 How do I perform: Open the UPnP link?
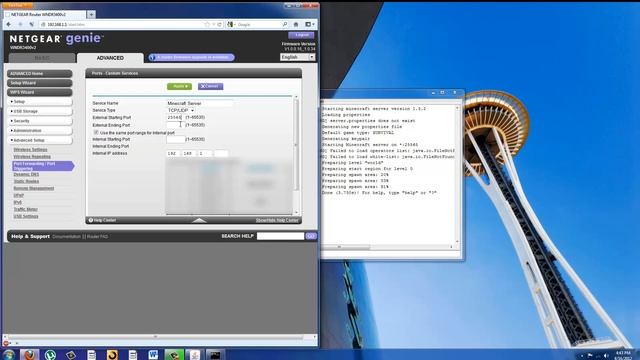pyautogui.click(x=18, y=195)
